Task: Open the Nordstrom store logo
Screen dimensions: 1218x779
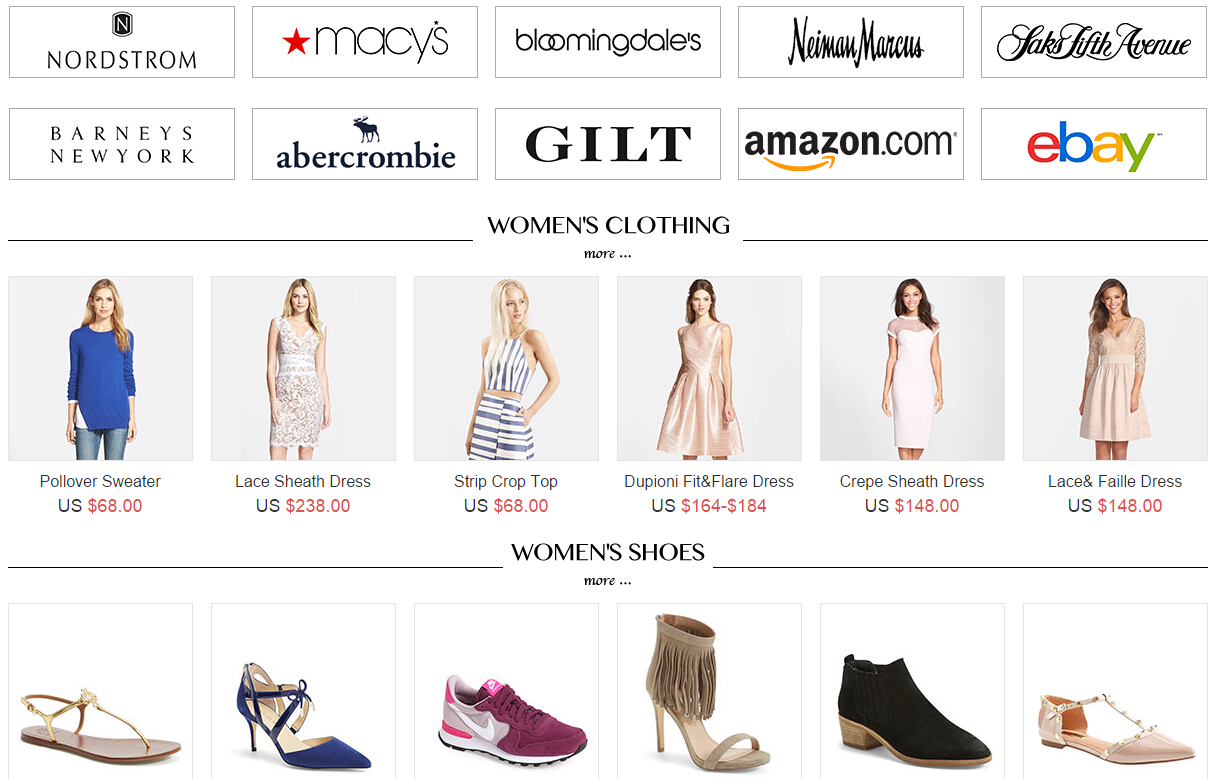Action: tap(122, 42)
